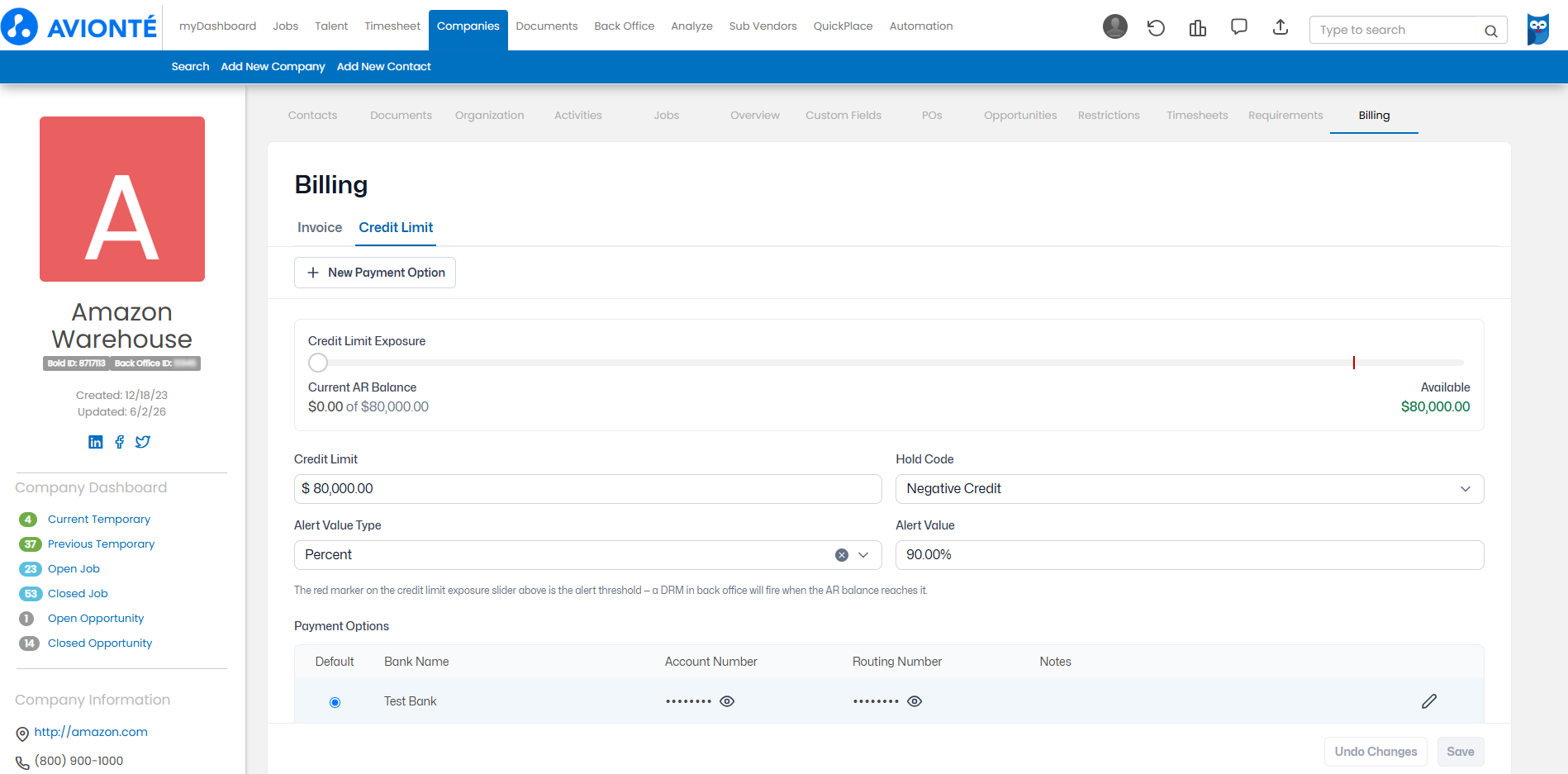This screenshot has width=1568, height=774.
Task: Switch to the Contacts tab
Action: 312,116
